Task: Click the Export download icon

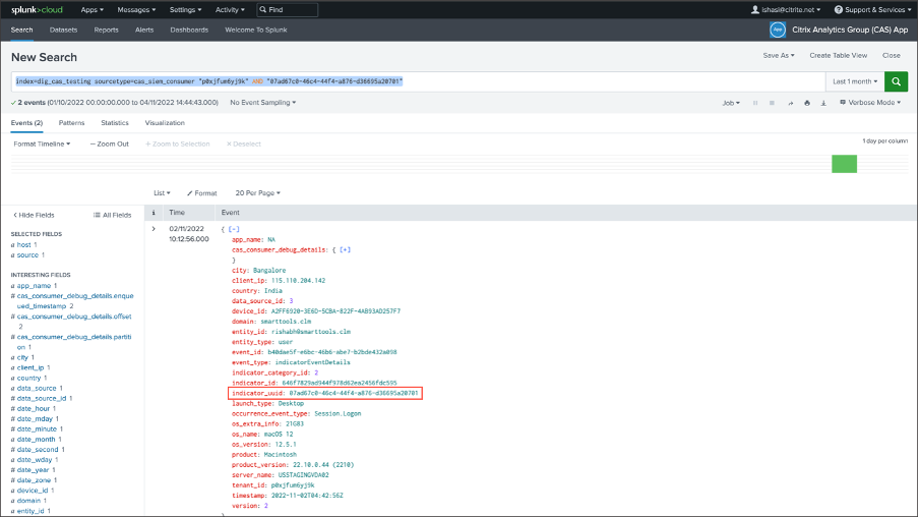Action: [823, 103]
